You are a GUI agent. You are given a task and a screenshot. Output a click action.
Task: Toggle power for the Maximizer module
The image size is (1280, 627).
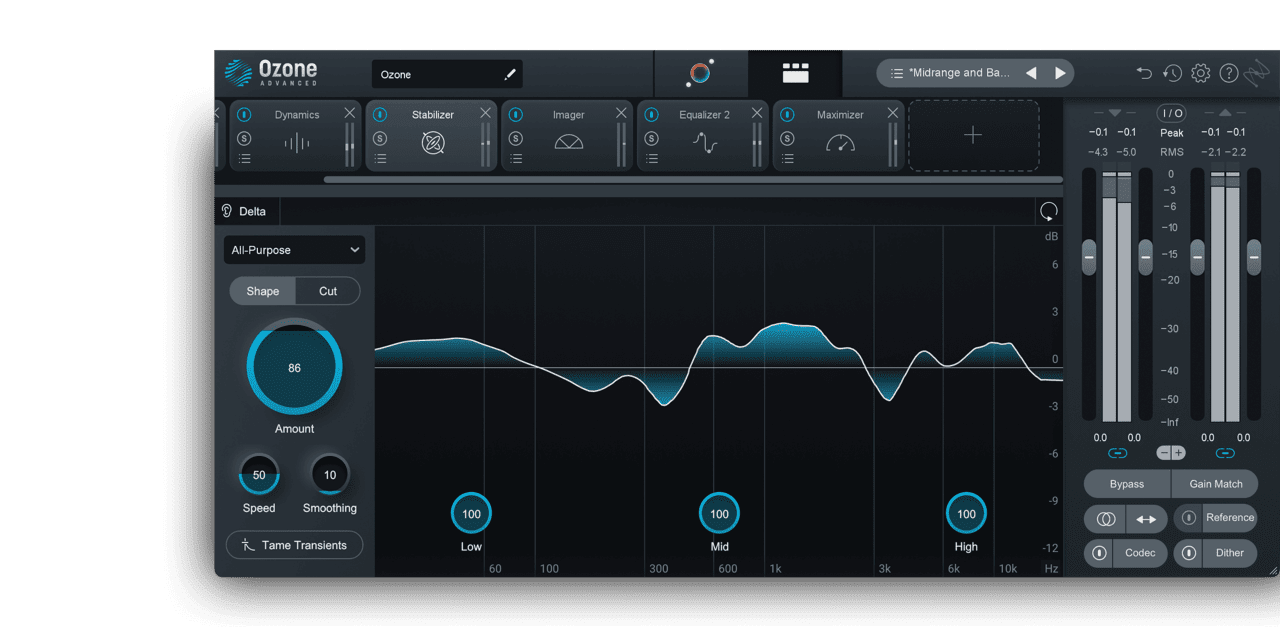point(788,115)
